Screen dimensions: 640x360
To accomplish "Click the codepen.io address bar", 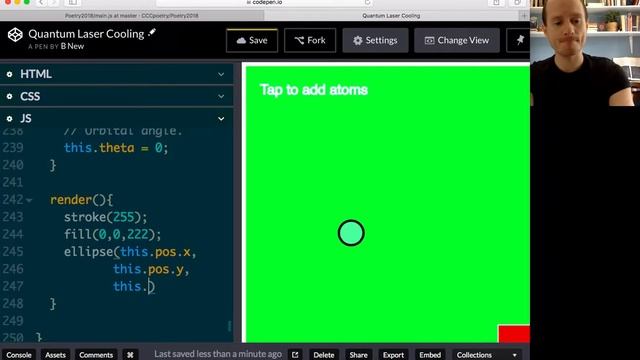I will (264, 2).
